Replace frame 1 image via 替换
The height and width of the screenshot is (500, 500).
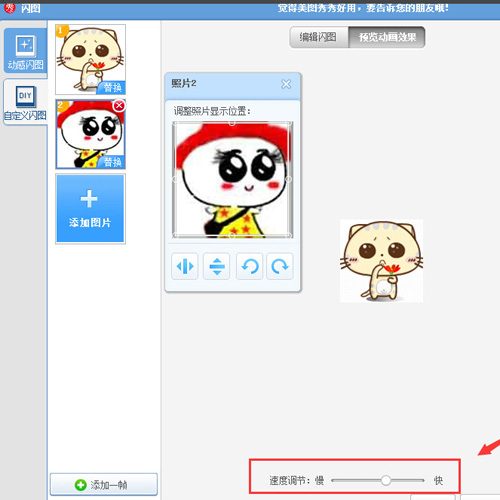click(x=112, y=88)
